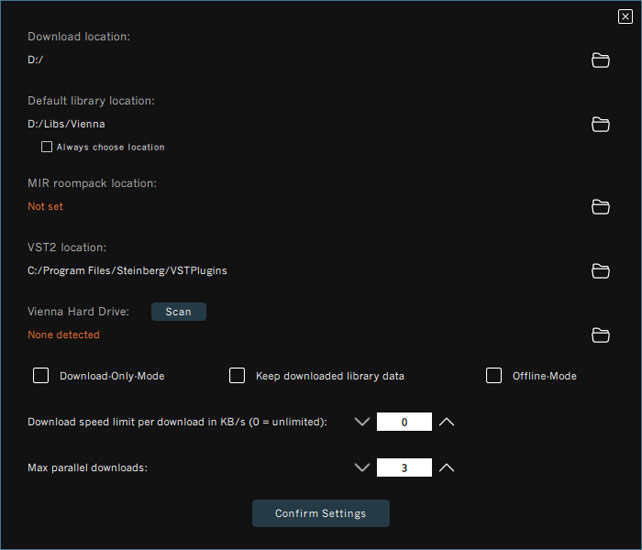Click the Scan button for Vienna Hard Drive
The height and width of the screenshot is (550, 642).
(x=178, y=312)
